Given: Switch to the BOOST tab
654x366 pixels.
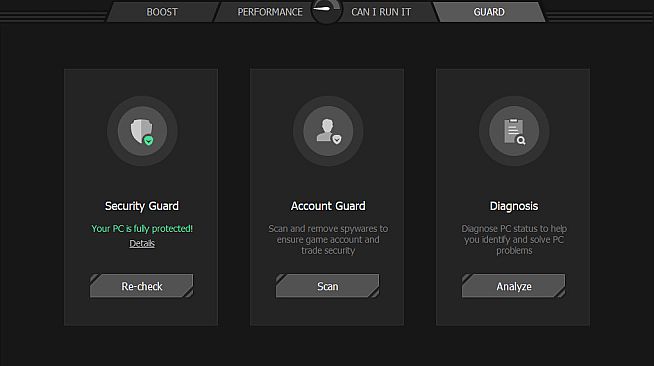Looking at the screenshot, I should [162, 12].
